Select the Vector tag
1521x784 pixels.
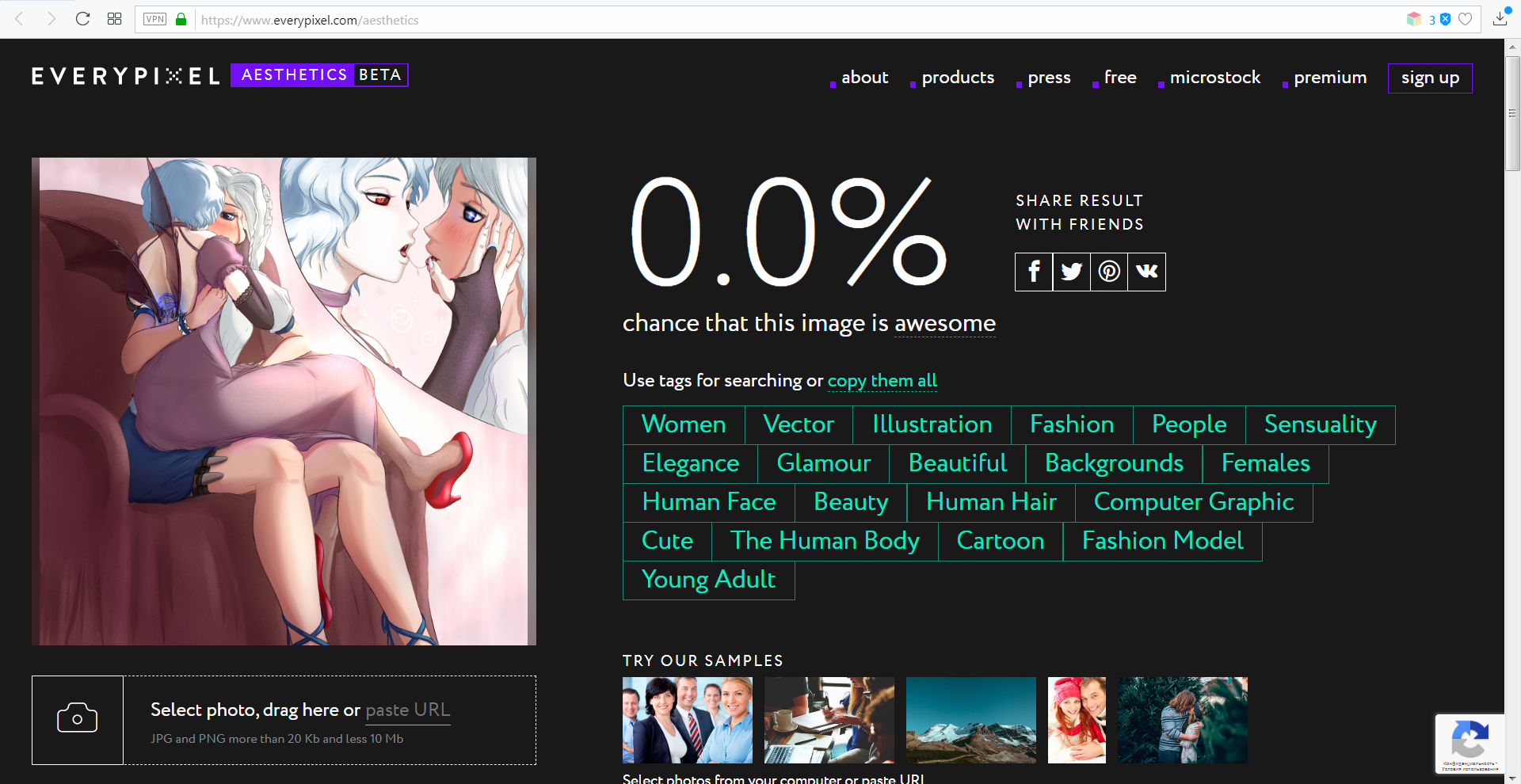pyautogui.click(x=799, y=425)
